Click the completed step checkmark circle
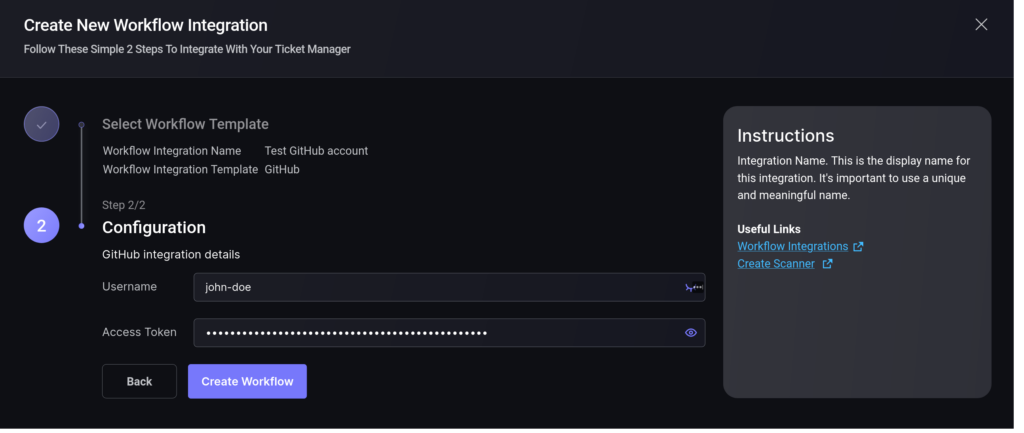 42,124
